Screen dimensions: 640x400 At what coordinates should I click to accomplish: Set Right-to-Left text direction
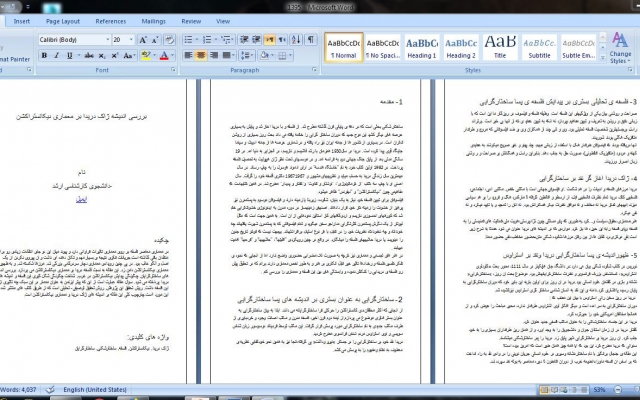pos(282,40)
